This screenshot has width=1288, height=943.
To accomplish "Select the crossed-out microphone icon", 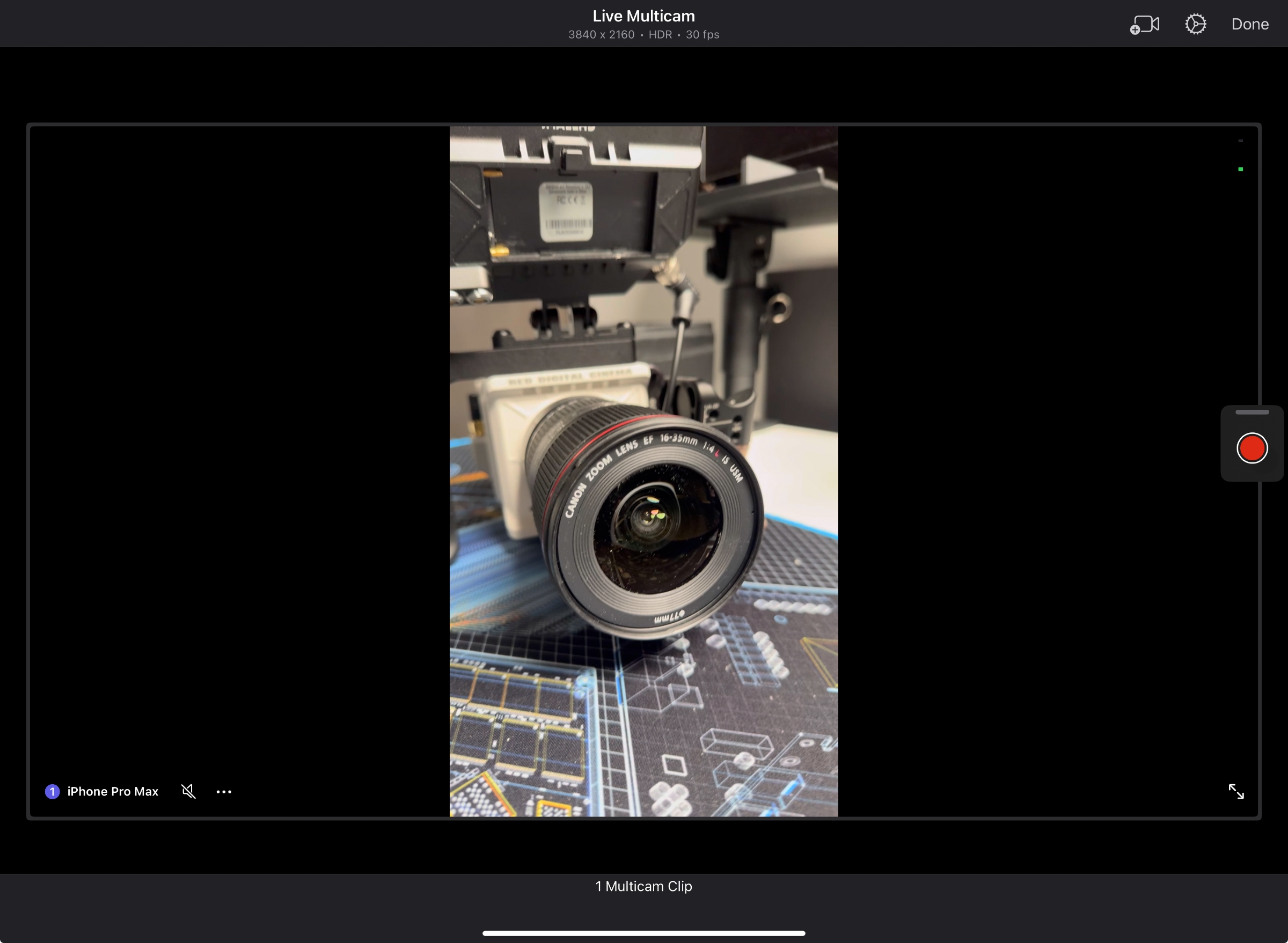I will [x=188, y=791].
